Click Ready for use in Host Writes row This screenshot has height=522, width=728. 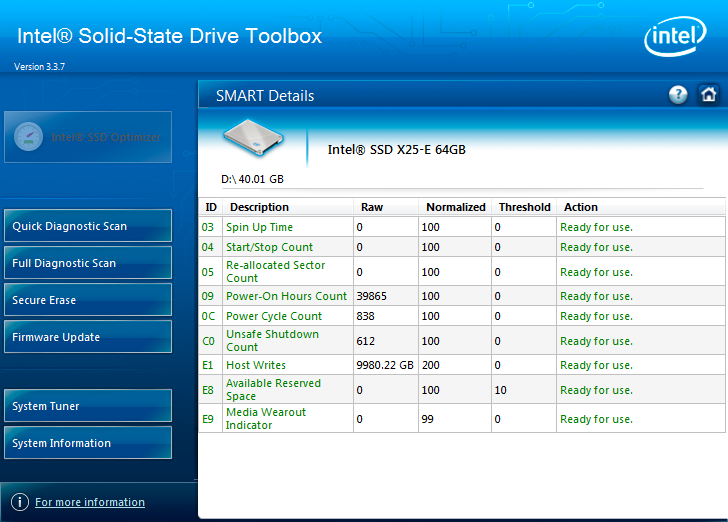[x=596, y=365]
